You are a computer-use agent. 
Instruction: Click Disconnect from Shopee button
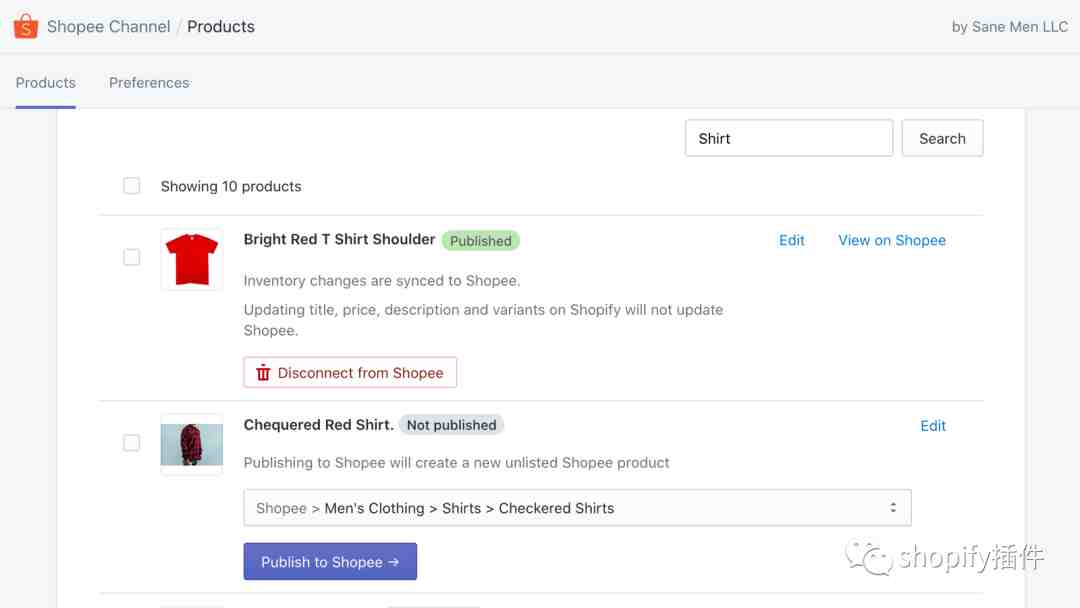350,373
